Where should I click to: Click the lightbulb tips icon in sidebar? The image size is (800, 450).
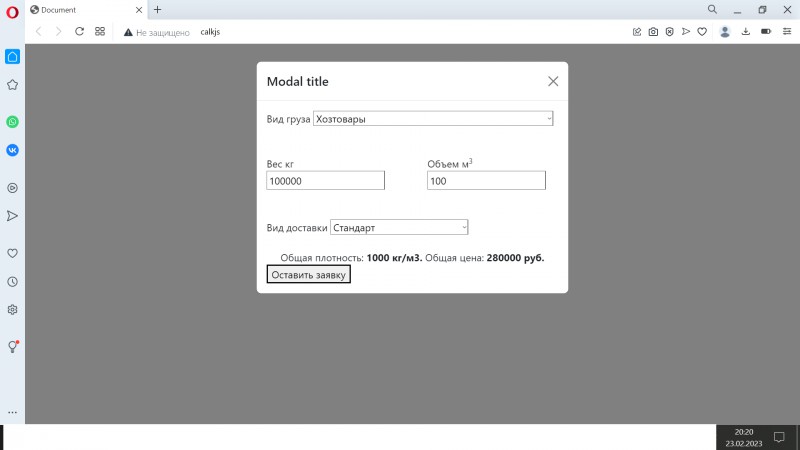(x=12, y=347)
